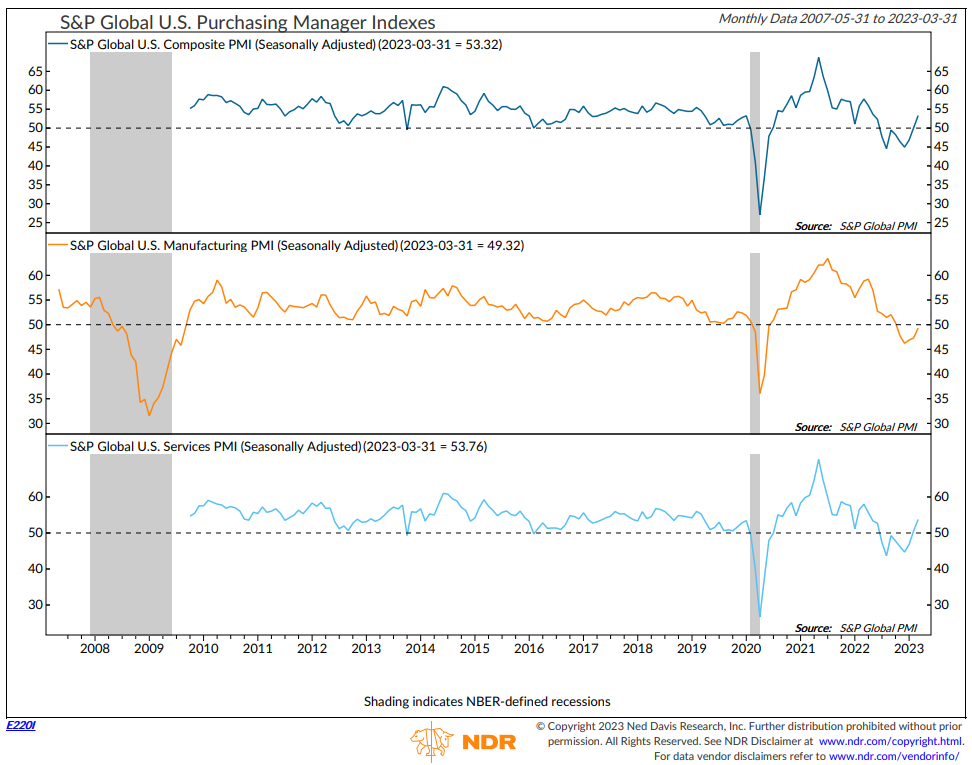
Task: Click the chart title S&P Global U.S. Purchasing Manager Indexes
Action: click(x=247, y=22)
